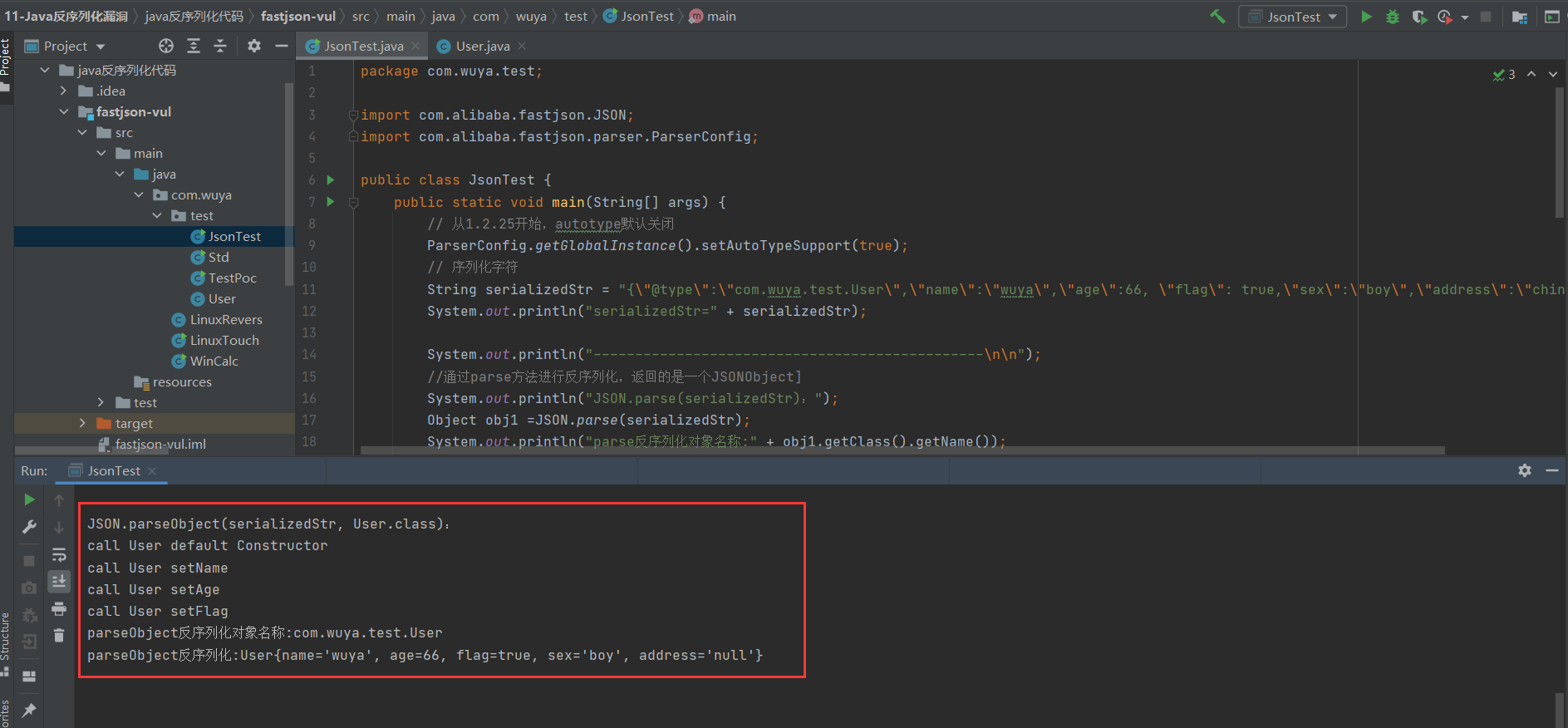The height and width of the screenshot is (728, 1568).
Task: Expand the target folder
Action: click(x=82, y=423)
